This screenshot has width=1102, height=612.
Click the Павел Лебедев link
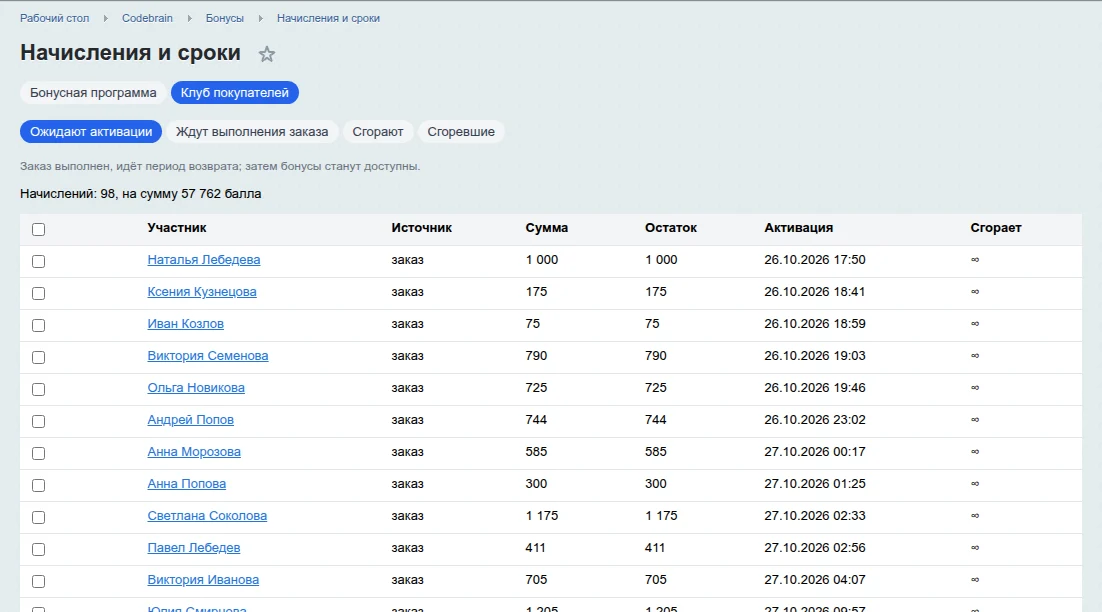click(194, 547)
